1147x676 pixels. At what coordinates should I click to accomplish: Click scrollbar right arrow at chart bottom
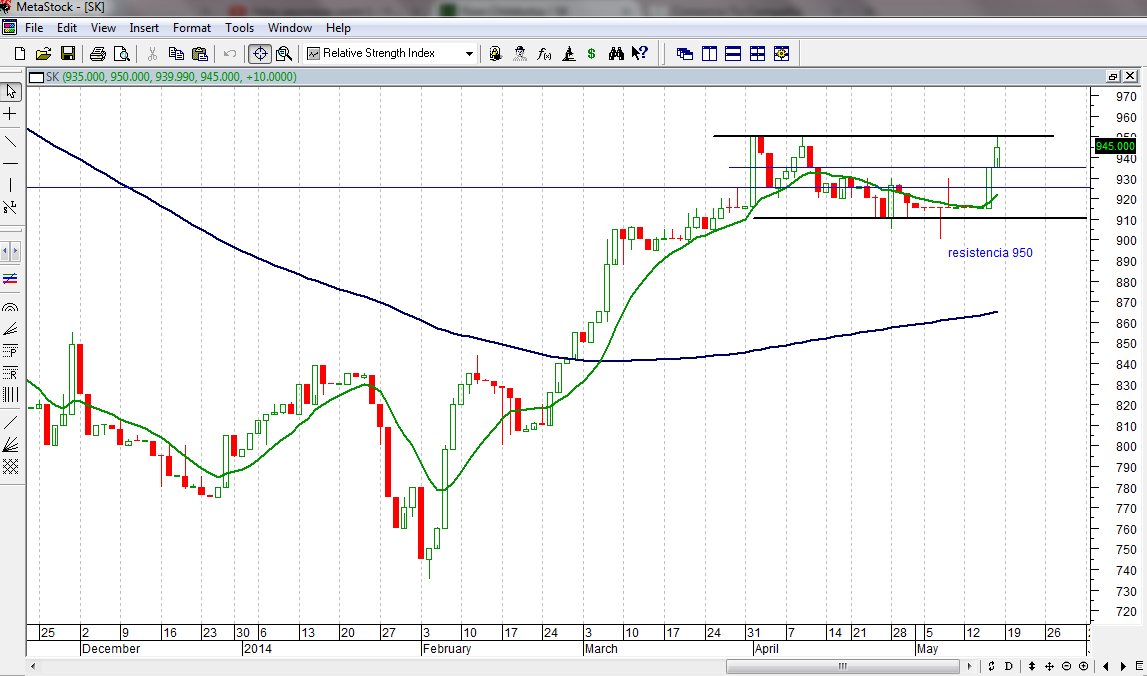coord(970,666)
